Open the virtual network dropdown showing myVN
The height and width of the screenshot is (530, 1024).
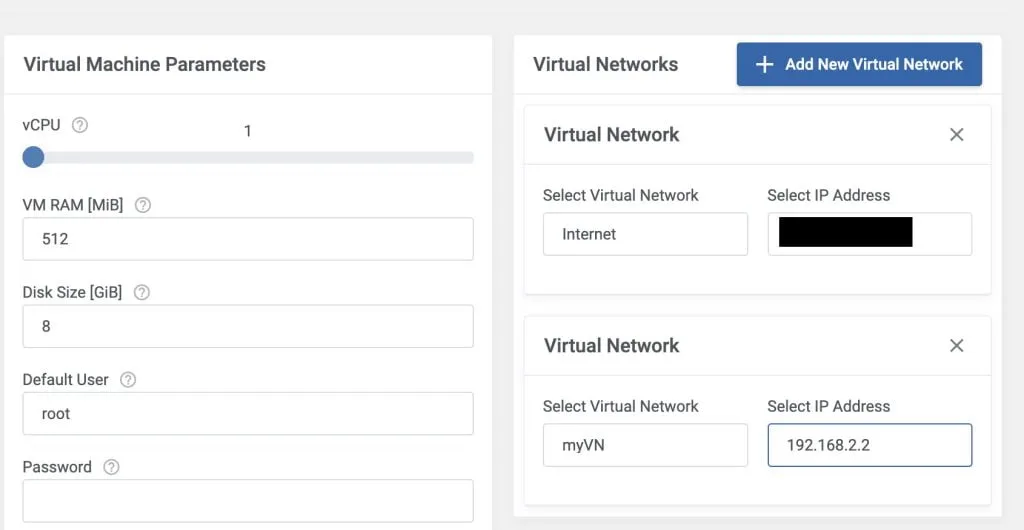click(645, 445)
